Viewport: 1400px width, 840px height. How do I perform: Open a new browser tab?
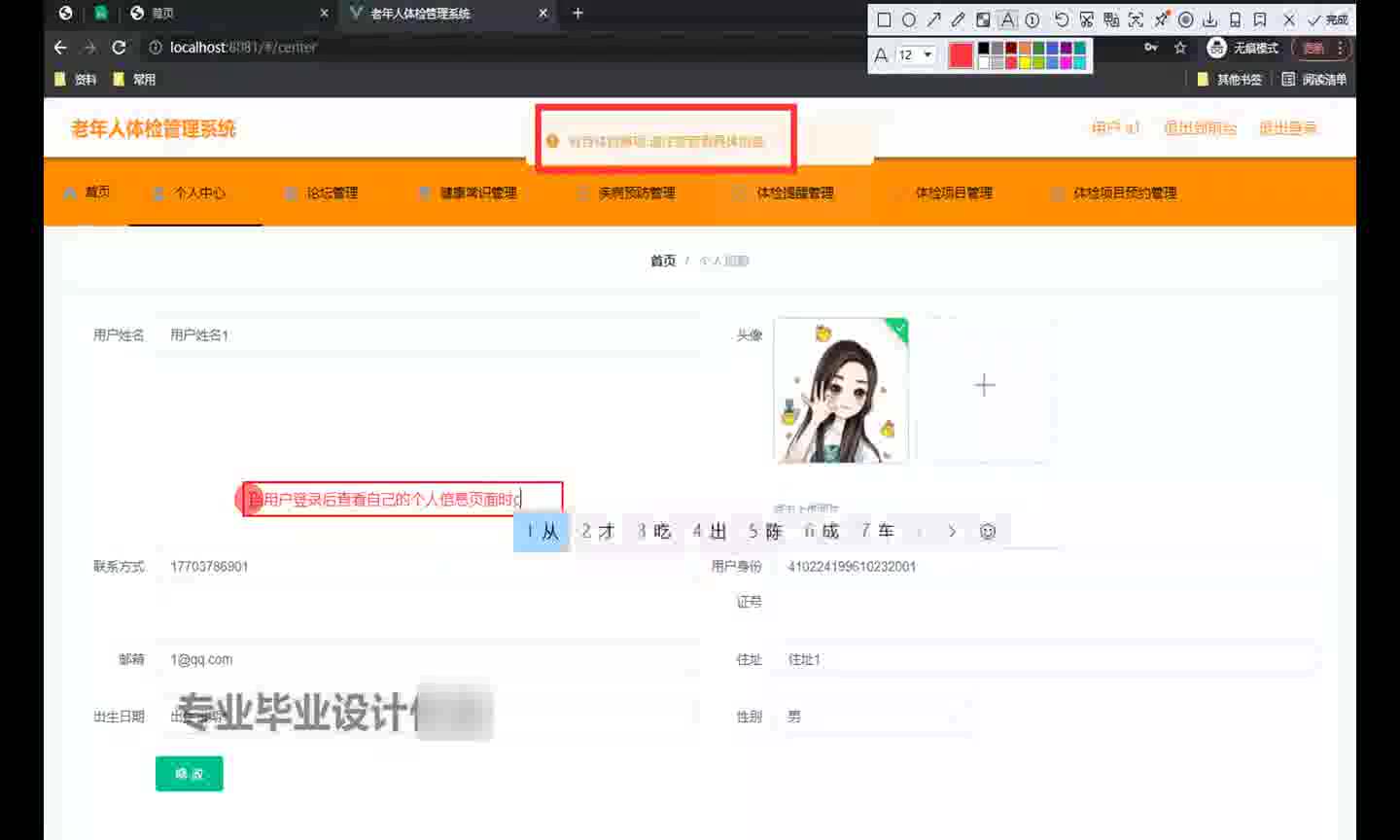pos(577,13)
